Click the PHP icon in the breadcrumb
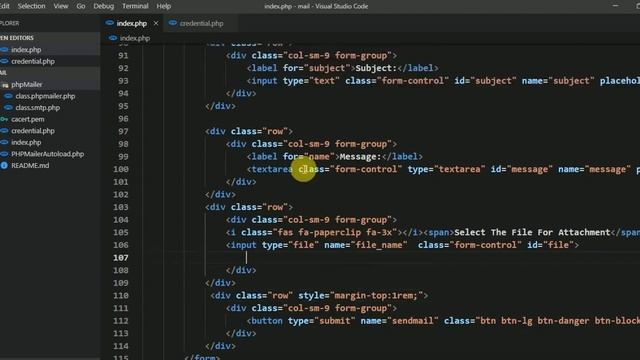The image size is (640, 360). (113, 38)
